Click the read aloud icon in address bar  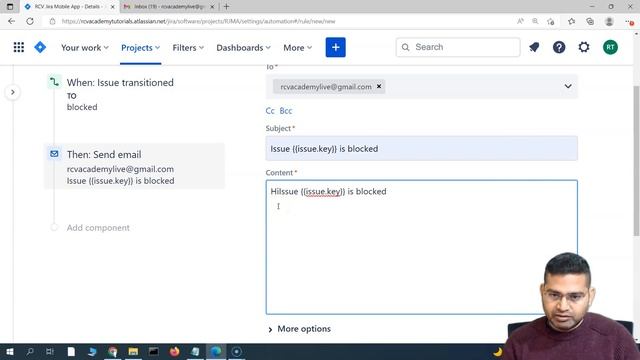(x=520, y=21)
